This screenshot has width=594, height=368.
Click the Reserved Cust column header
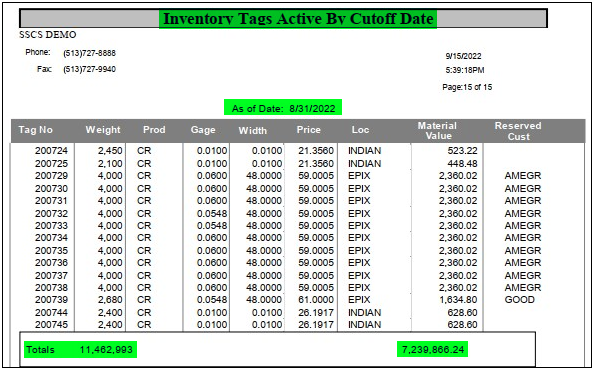coord(518,131)
